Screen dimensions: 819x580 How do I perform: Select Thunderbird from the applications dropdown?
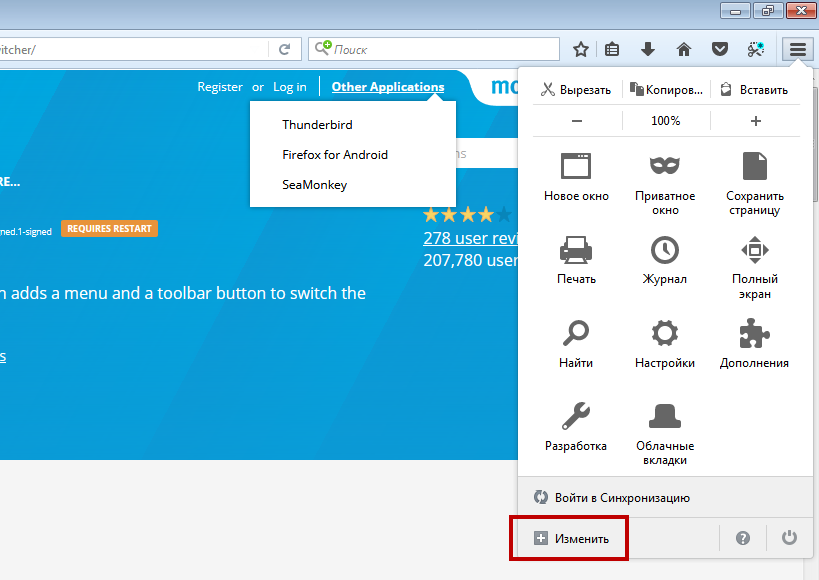coord(317,125)
